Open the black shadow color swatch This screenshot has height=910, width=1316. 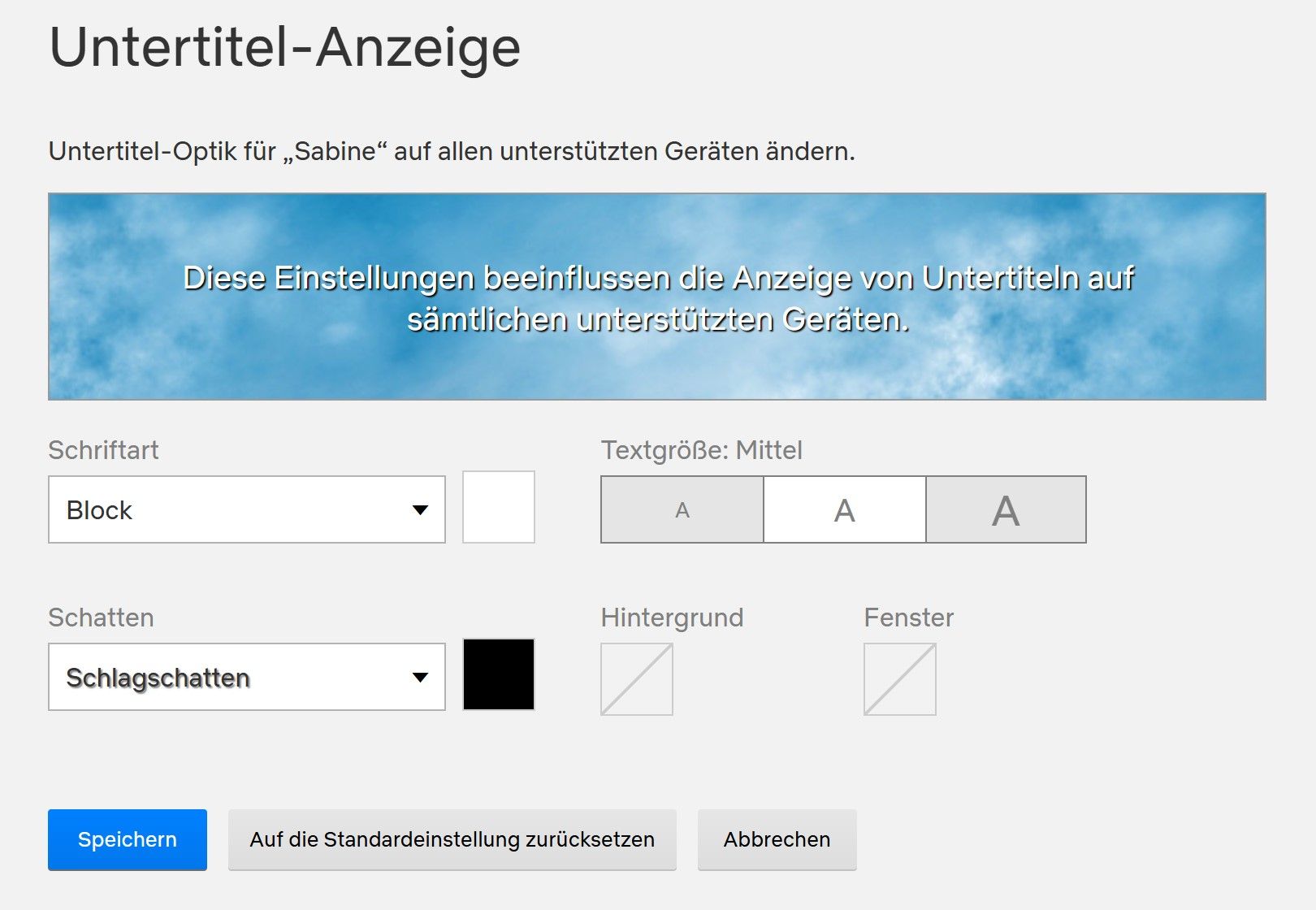499,674
